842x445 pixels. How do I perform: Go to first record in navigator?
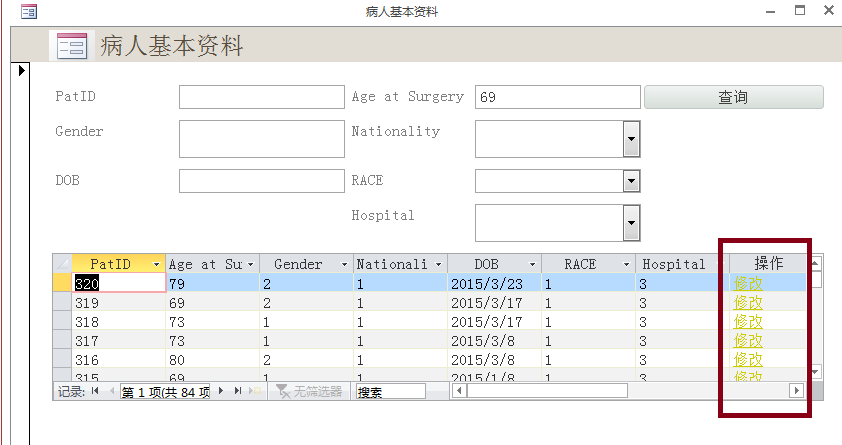[x=95, y=391]
